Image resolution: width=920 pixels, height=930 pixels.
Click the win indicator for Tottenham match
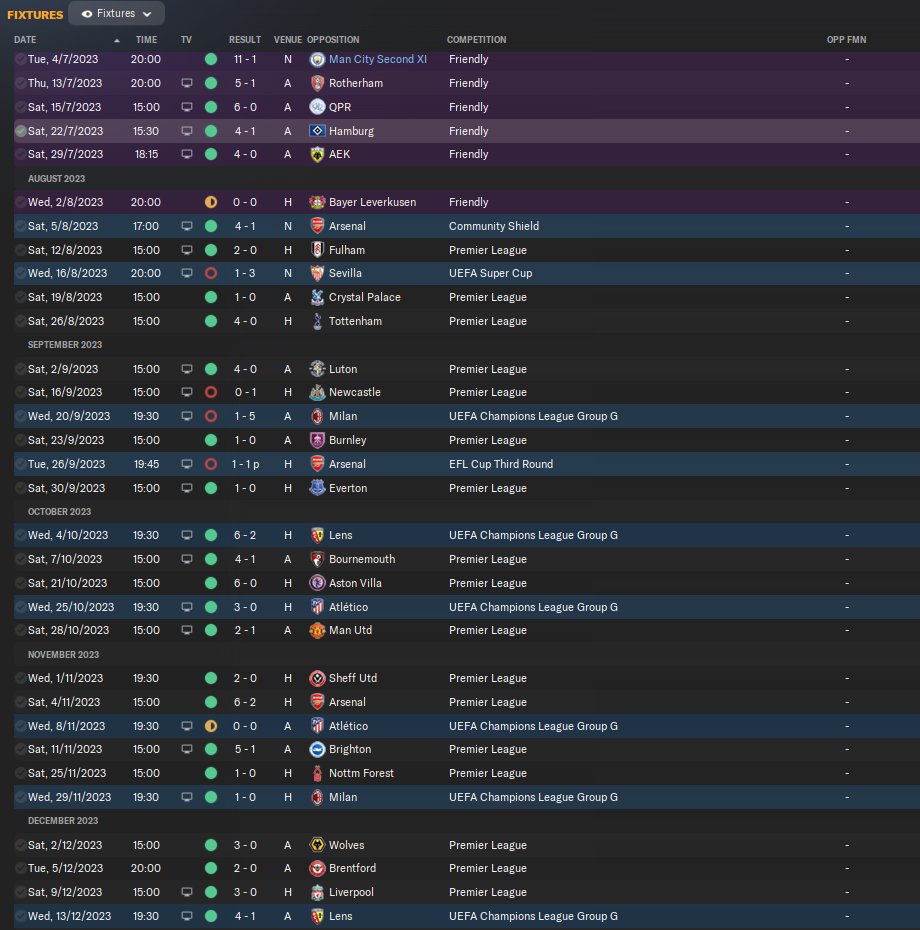click(211, 321)
